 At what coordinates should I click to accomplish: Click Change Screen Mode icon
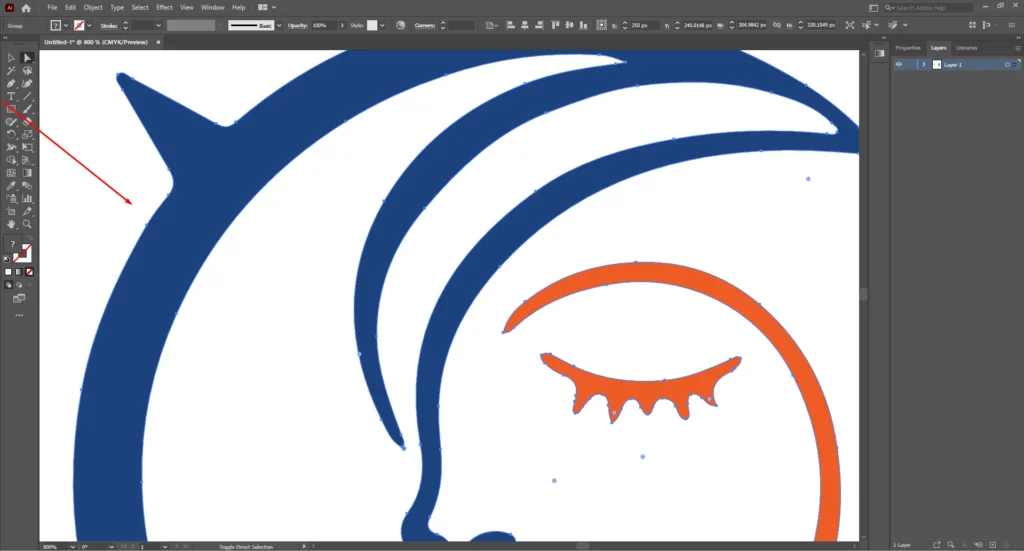coord(19,298)
